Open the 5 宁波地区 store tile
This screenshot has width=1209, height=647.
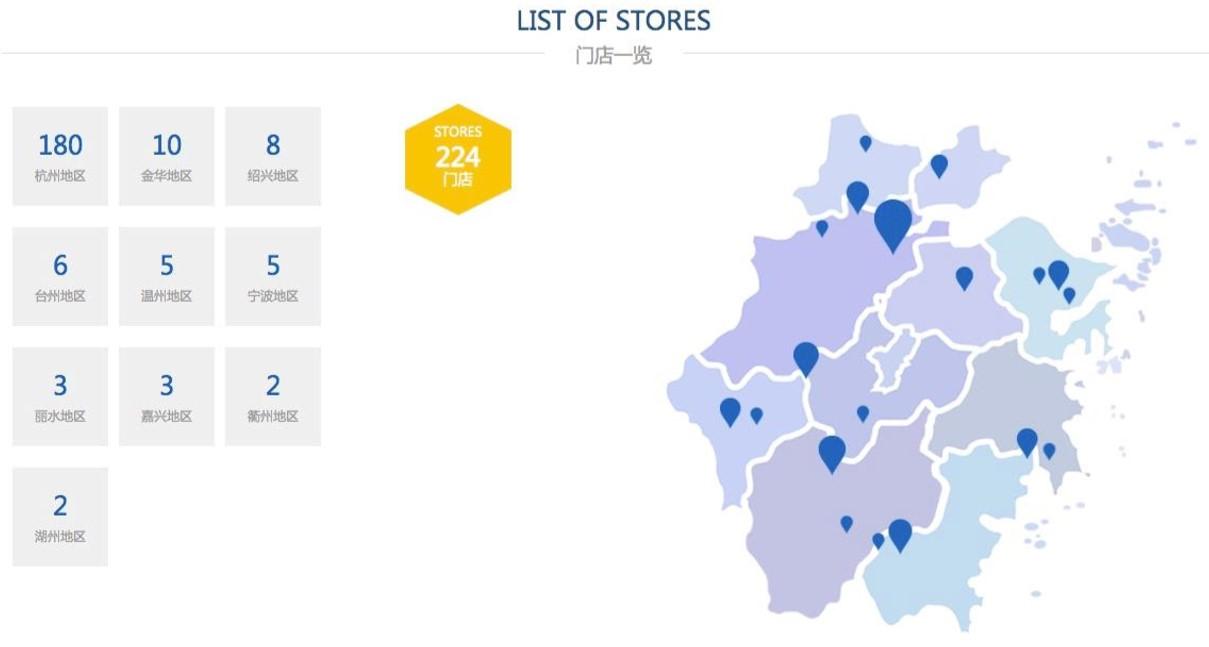point(273,276)
